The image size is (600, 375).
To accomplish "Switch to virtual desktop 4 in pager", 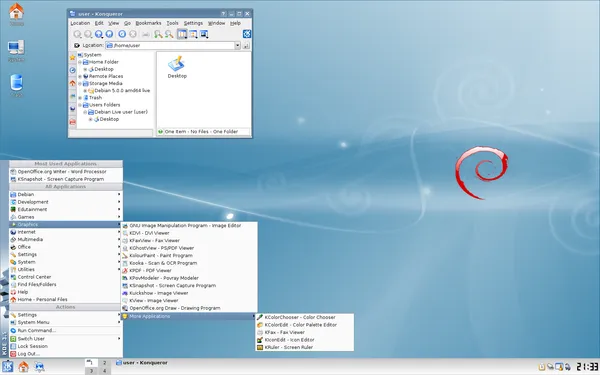I will (104, 370).
